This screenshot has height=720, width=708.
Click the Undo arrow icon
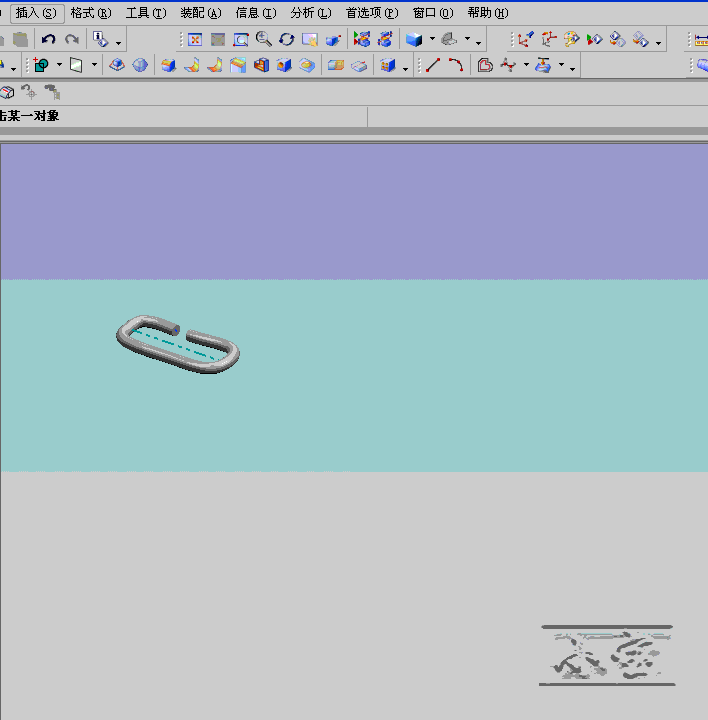pos(48,40)
